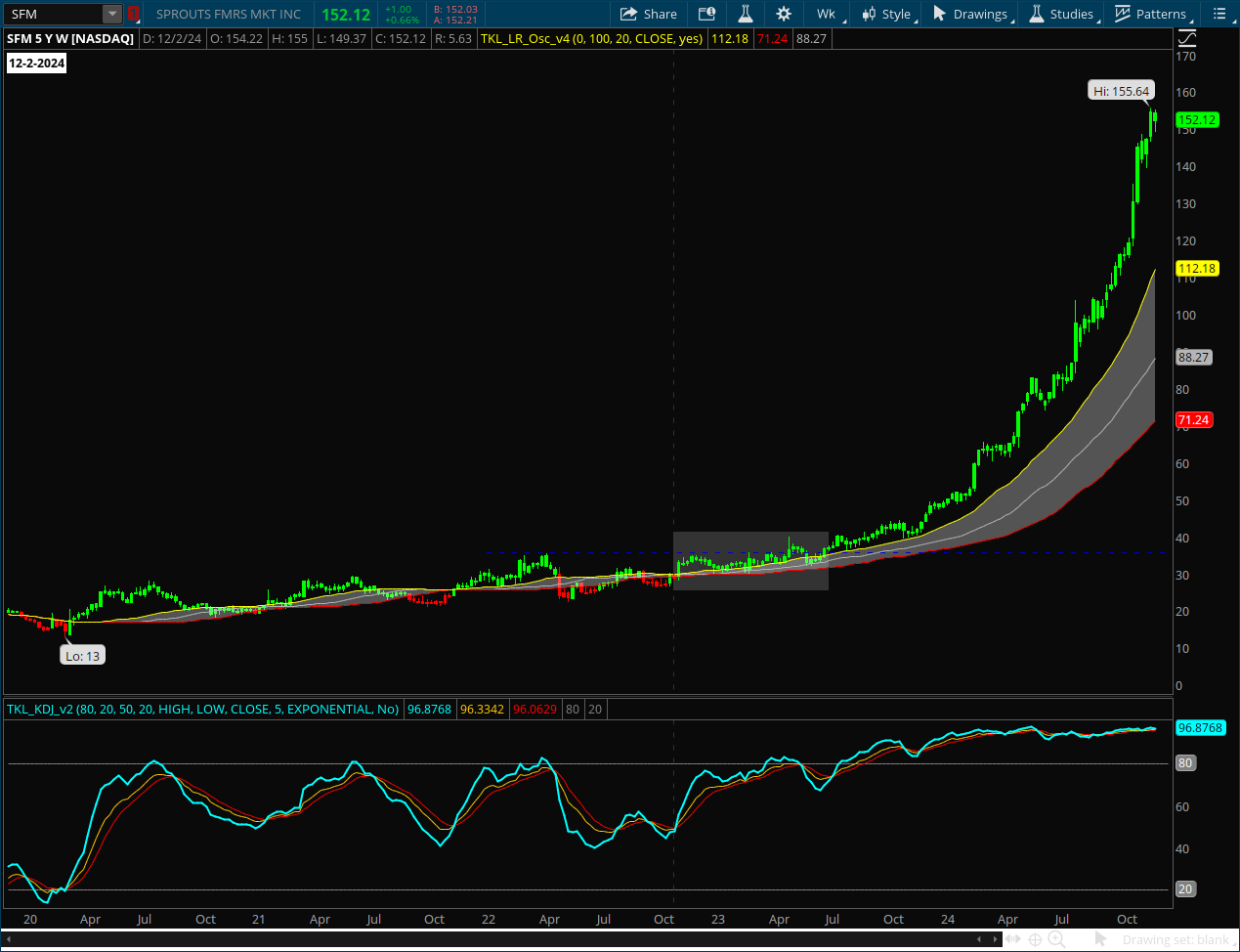Click the red 71.24 axis label
Screen dimensions: 1240x952
(1193, 420)
